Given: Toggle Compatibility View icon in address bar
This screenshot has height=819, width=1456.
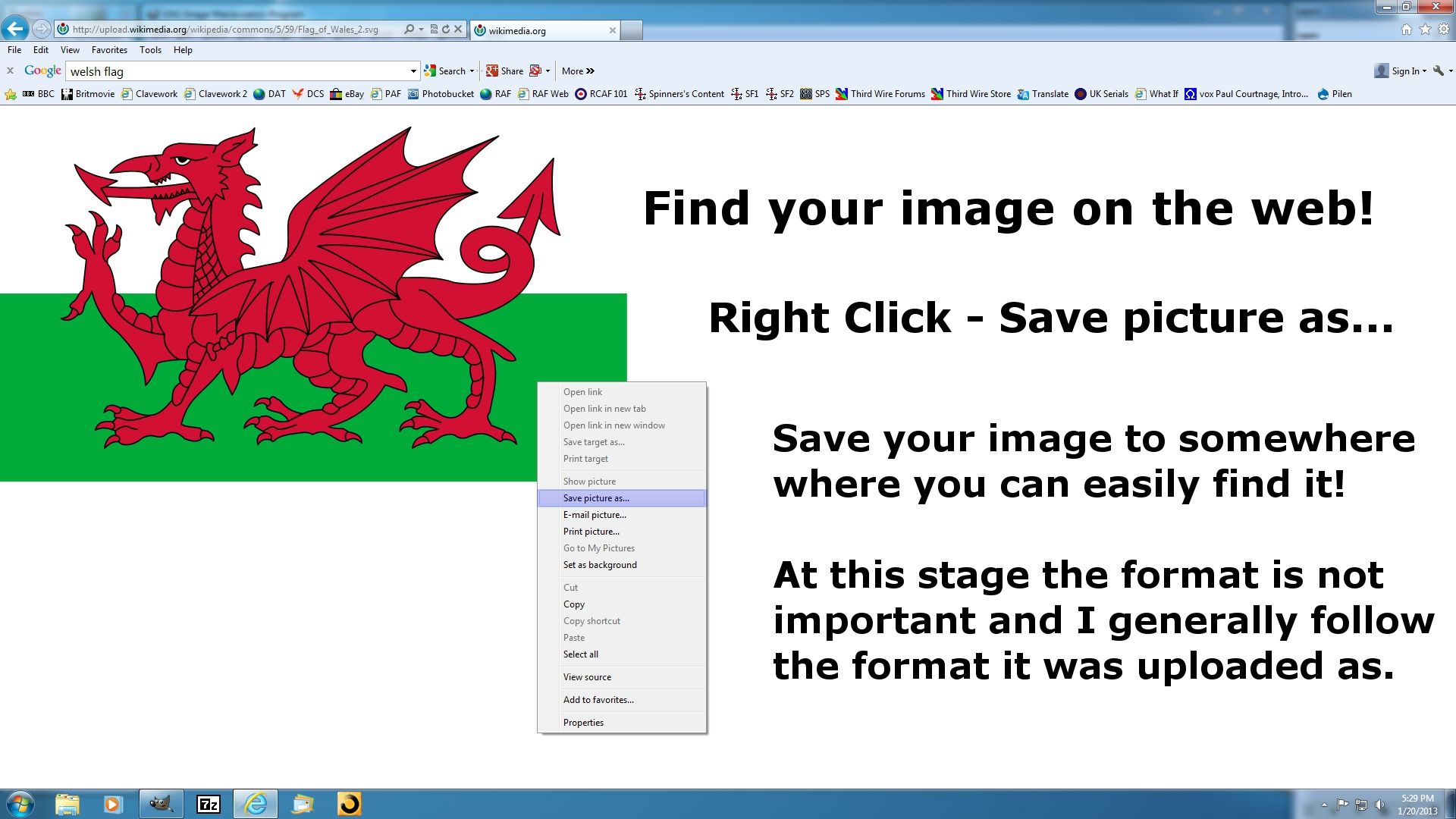Looking at the screenshot, I should (x=434, y=30).
